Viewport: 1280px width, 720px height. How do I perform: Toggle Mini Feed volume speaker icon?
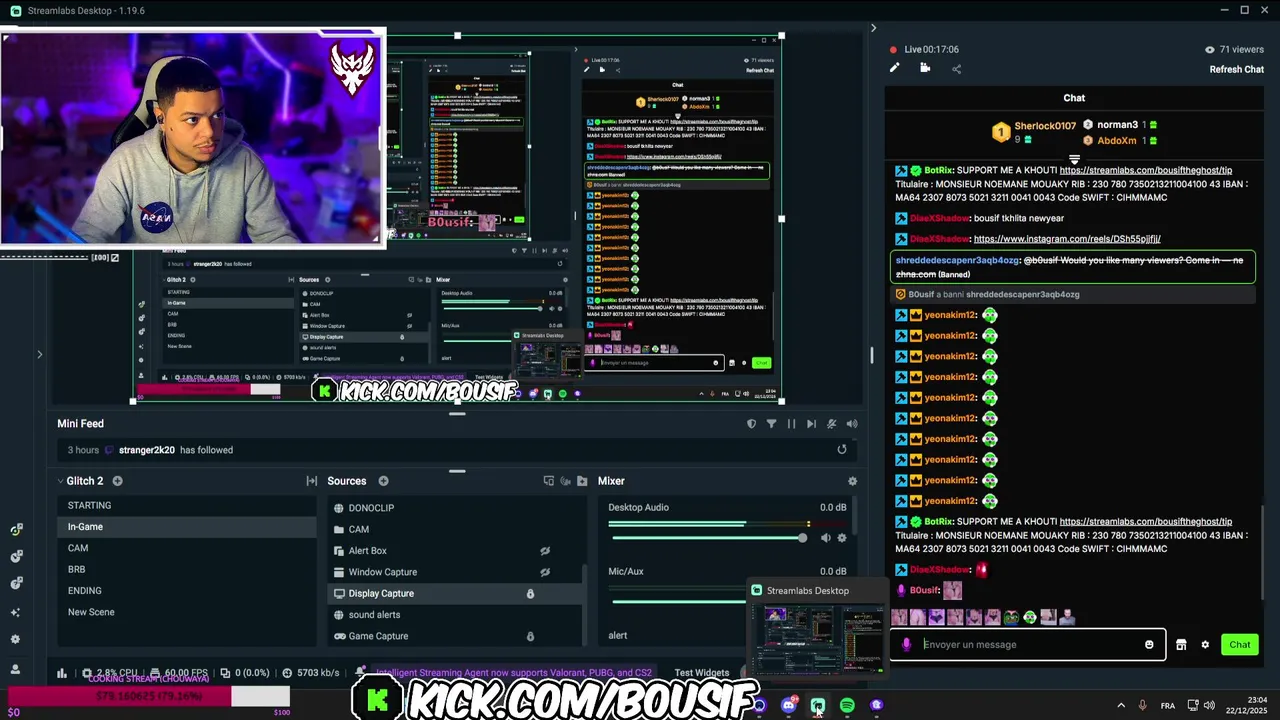pyautogui.click(x=852, y=424)
